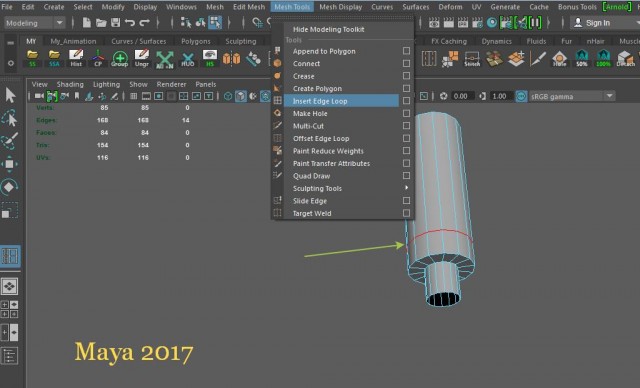The width and height of the screenshot is (640, 388).
Task: Click the HUD shelf icon
Action: click(x=188, y=59)
